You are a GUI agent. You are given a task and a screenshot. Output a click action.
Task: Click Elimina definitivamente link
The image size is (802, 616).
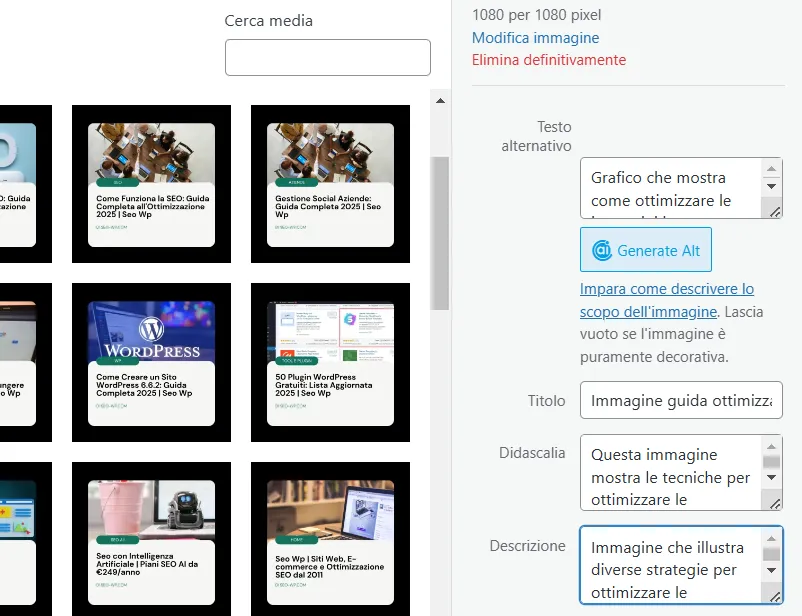click(549, 60)
